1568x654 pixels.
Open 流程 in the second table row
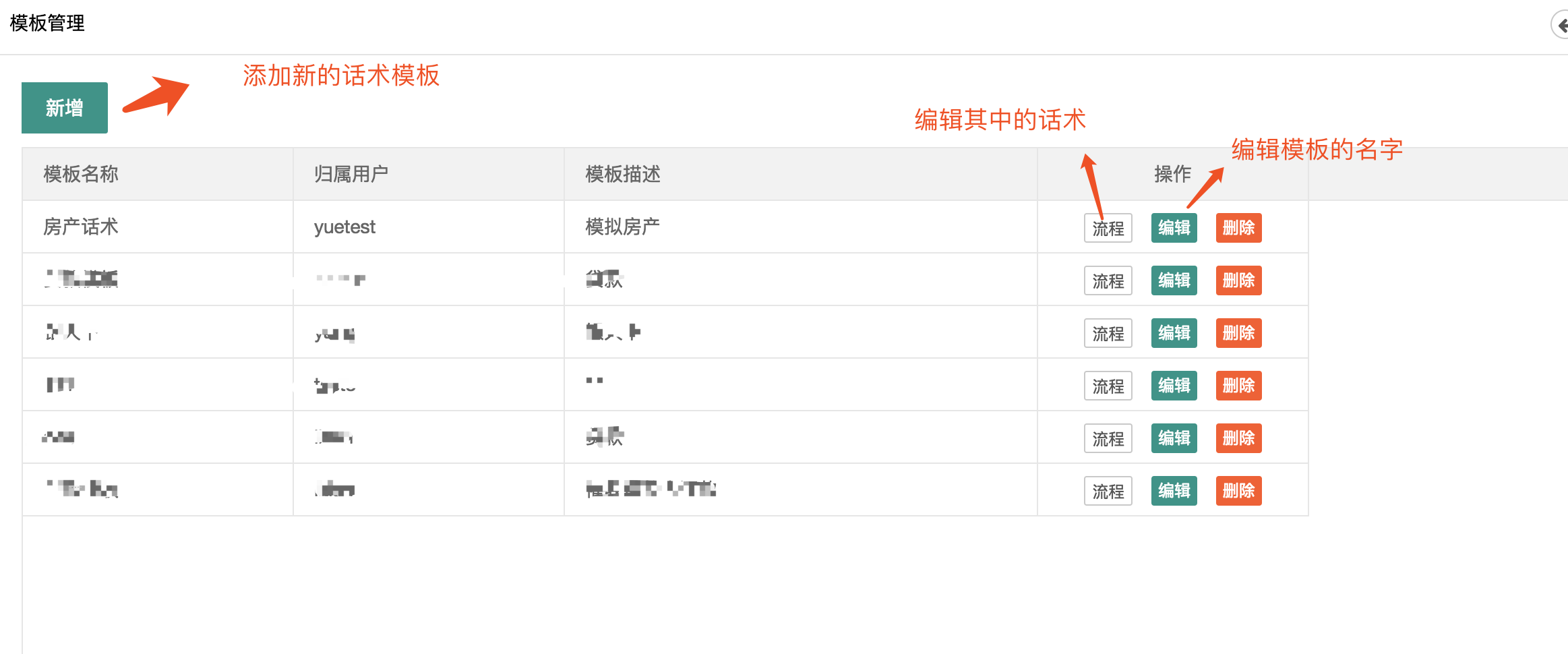1108,280
